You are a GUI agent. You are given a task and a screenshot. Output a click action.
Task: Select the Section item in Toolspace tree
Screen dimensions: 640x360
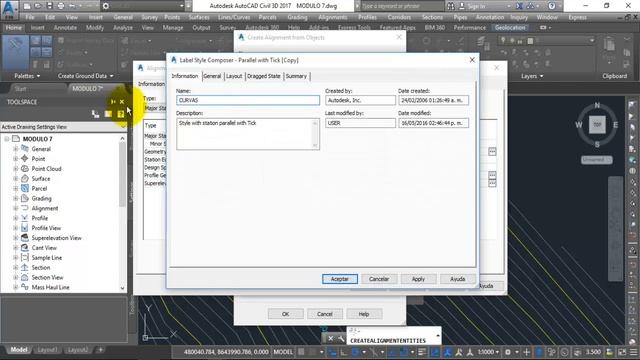pyautogui.click(x=41, y=267)
